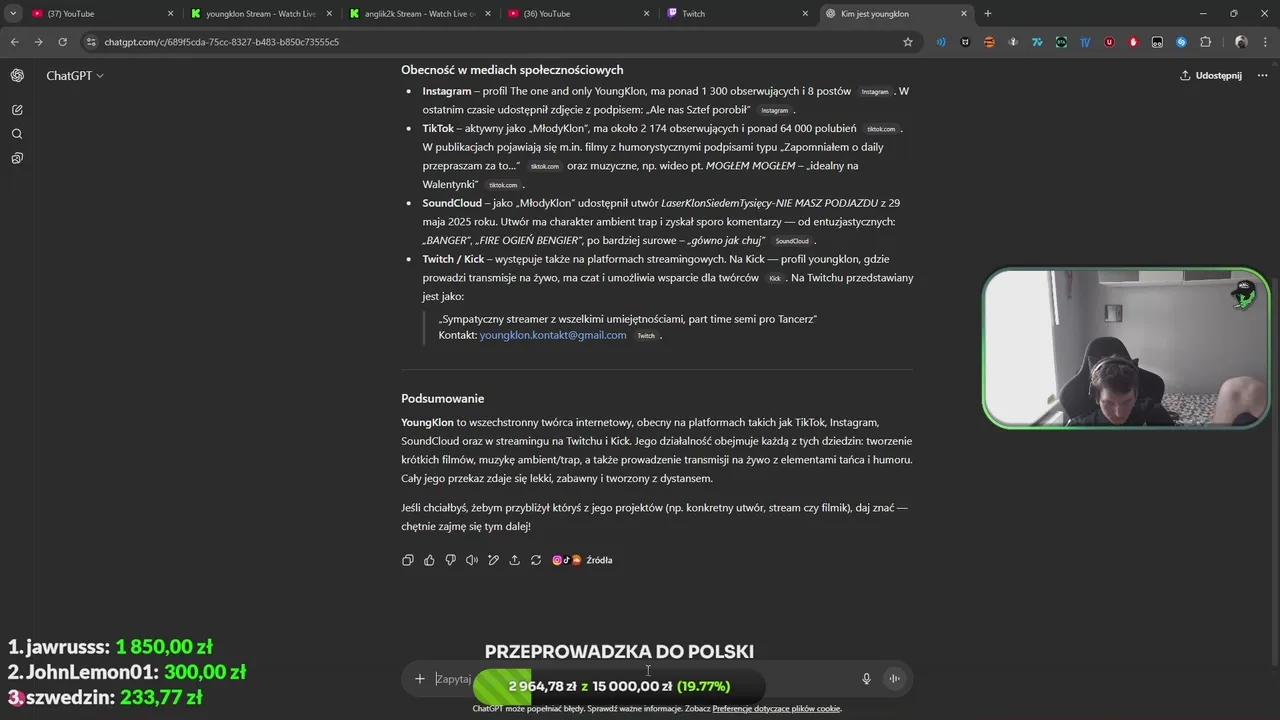1280x720 pixels.
Task: Open the SoundCloud source chip
Action: point(792,241)
